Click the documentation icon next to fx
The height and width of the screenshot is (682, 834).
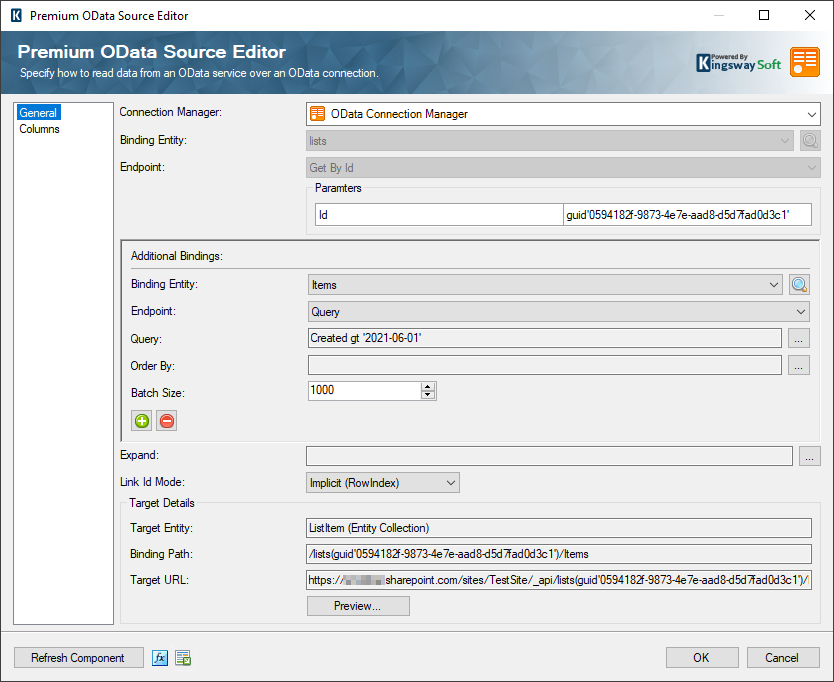pos(183,657)
